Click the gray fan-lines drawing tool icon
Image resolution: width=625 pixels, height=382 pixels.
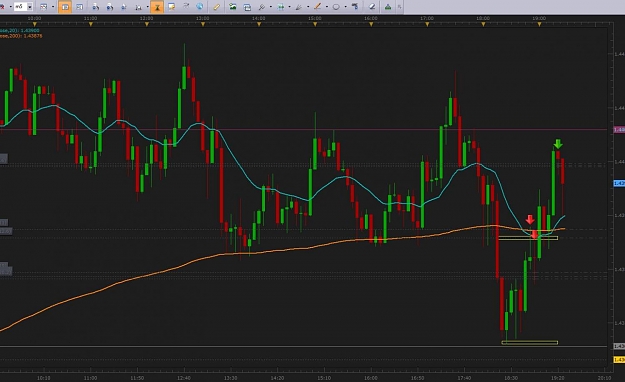click(x=299, y=7)
